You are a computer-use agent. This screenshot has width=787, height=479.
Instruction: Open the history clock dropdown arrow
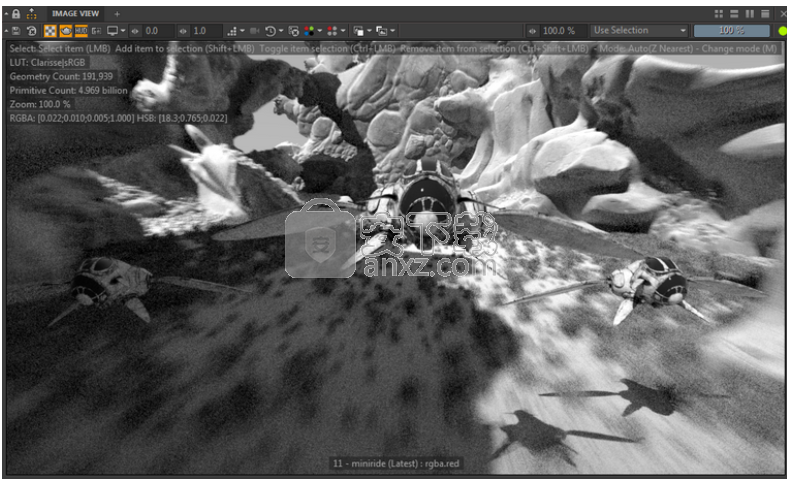coord(281,31)
